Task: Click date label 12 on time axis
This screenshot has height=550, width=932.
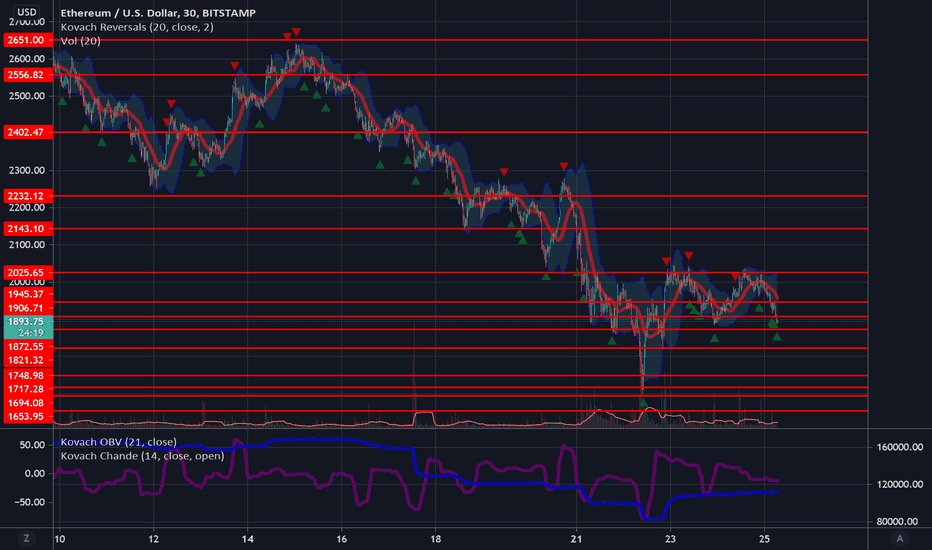Action: 153,539
